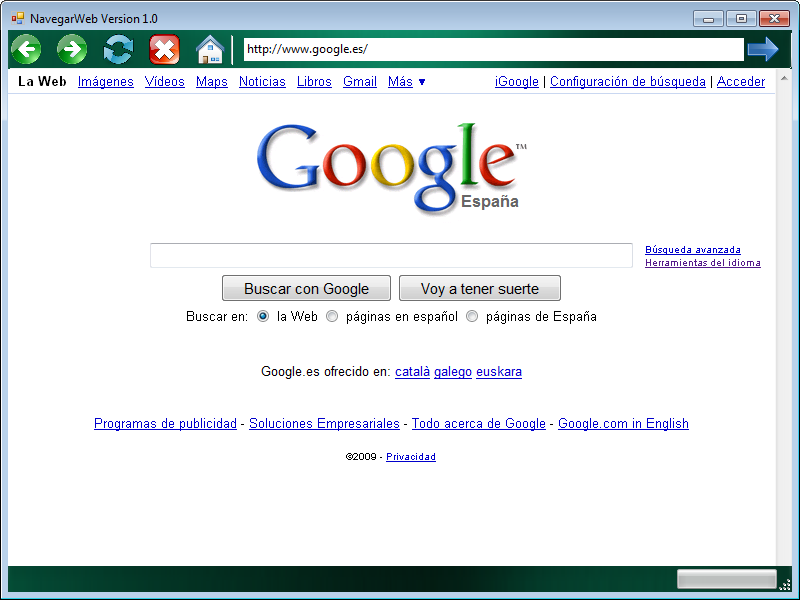Click the NavegarWeb title bar app icon
Viewport: 800px width, 600px height.
(x=17, y=18)
